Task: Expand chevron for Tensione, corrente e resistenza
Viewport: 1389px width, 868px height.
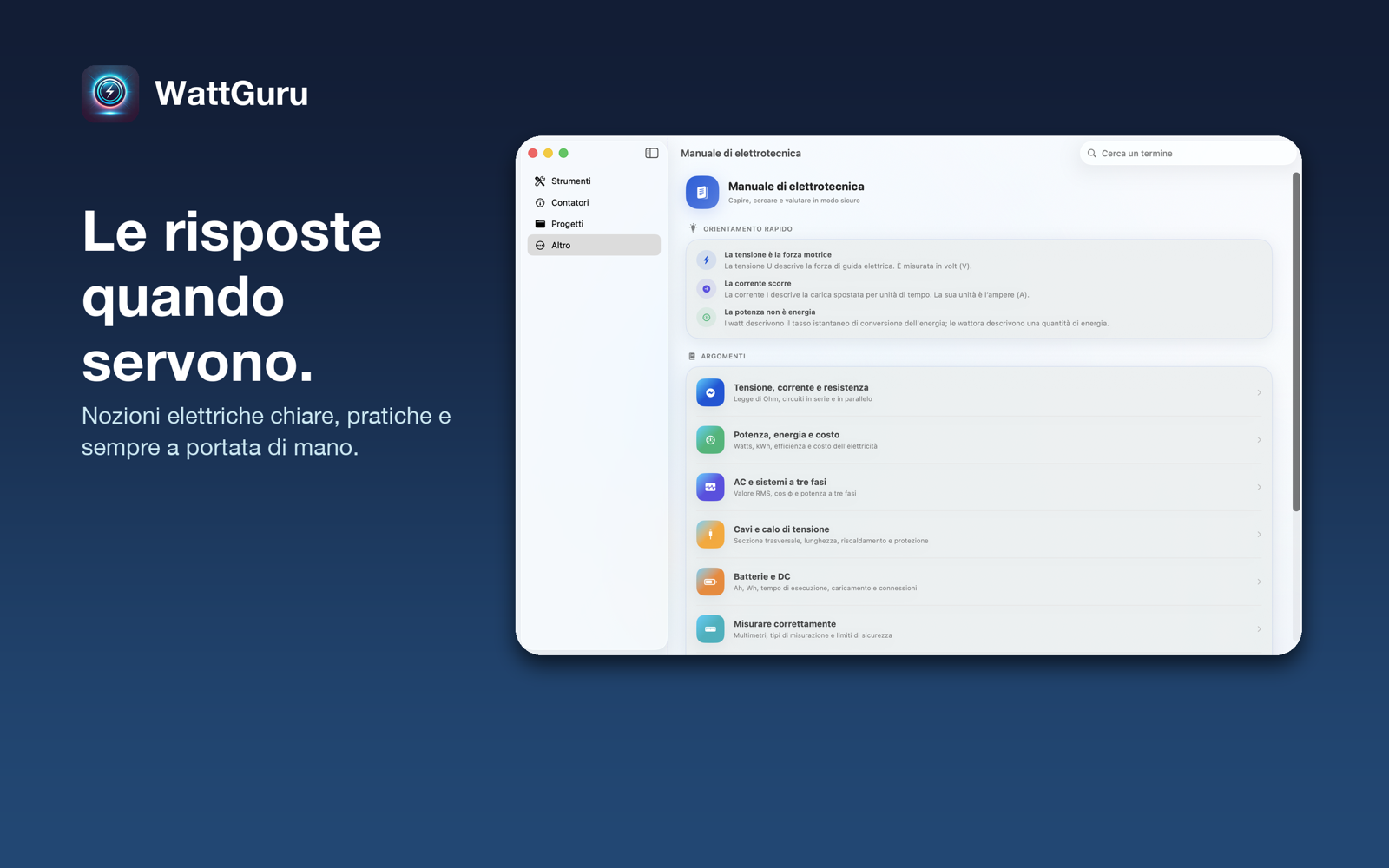Action: tap(1259, 393)
